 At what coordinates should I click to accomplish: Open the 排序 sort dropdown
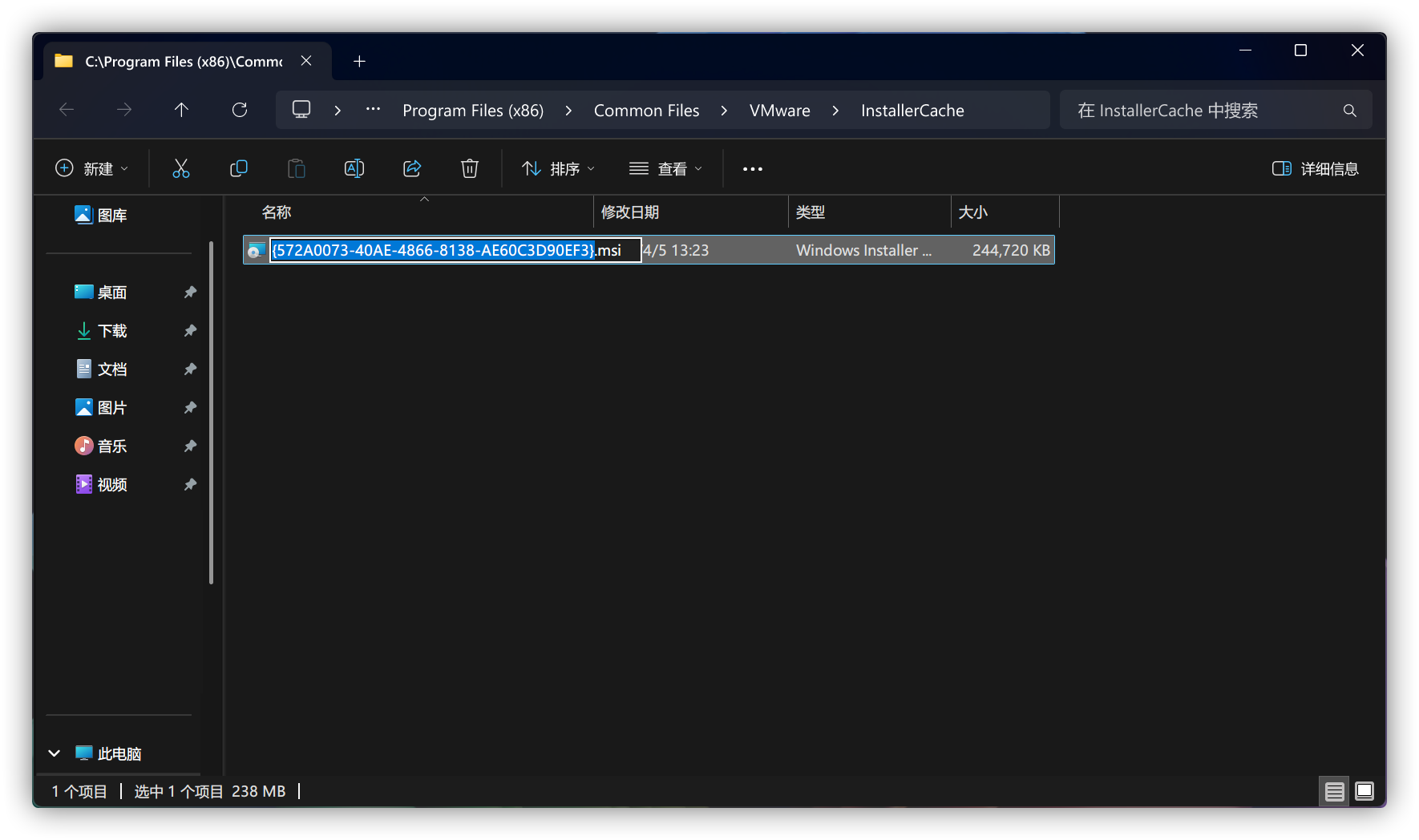(x=557, y=168)
